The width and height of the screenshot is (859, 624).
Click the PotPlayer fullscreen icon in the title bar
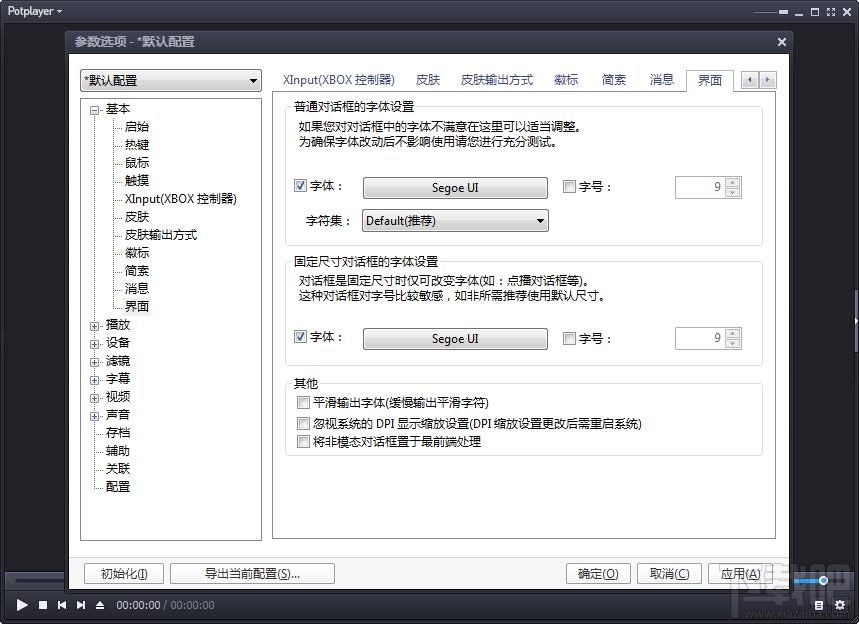coord(831,12)
